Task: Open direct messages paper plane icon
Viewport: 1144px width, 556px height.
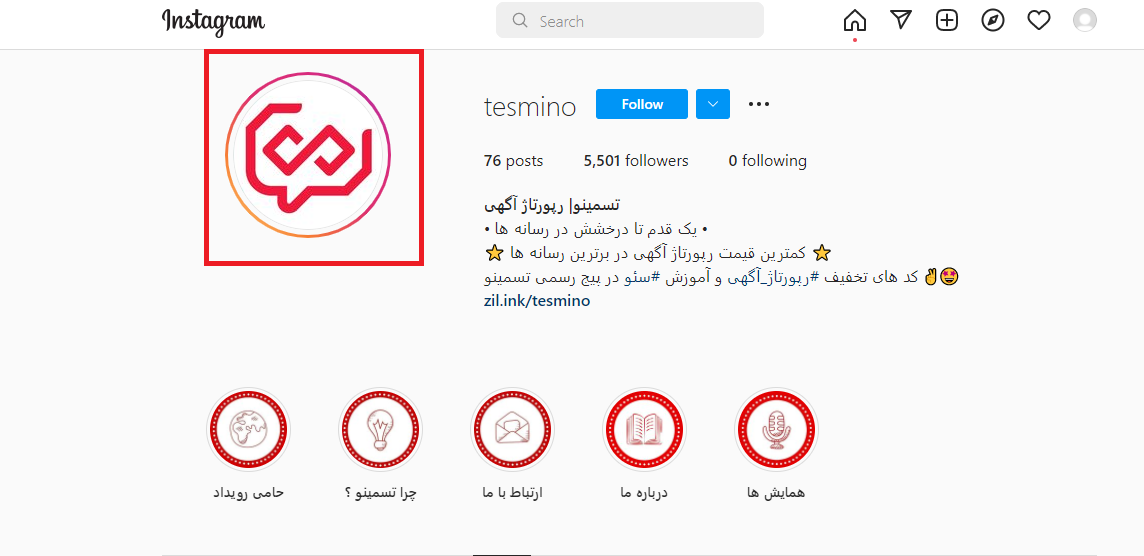Action: coord(902,20)
